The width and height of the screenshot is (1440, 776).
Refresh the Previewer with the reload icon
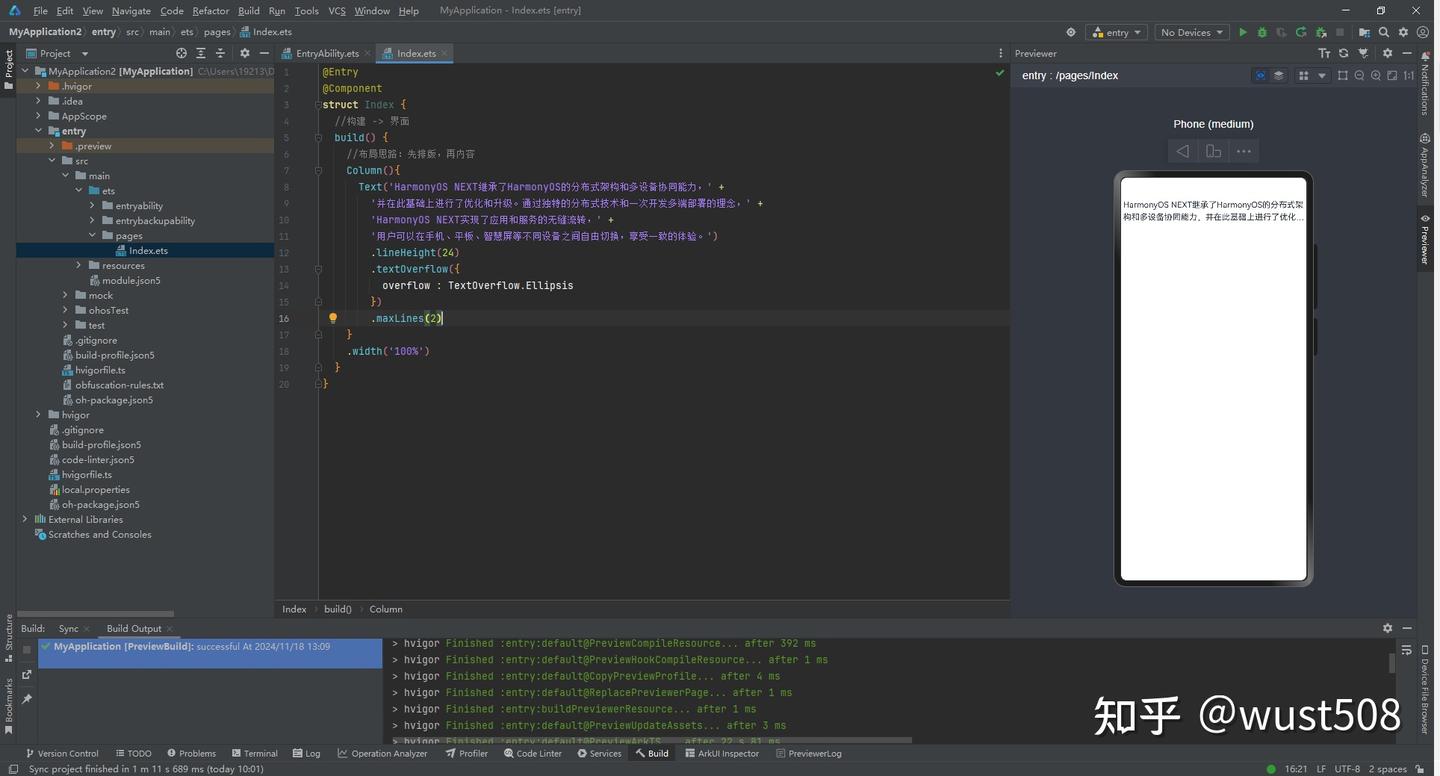click(x=1343, y=53)
